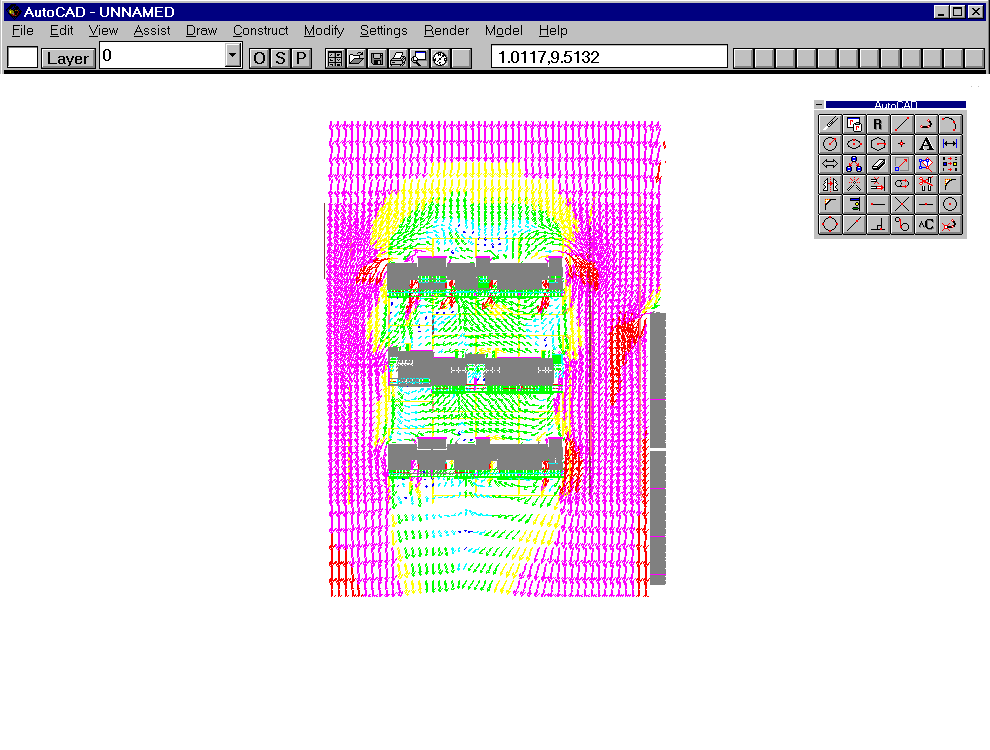Open the Construct menu

click(260, 31)
